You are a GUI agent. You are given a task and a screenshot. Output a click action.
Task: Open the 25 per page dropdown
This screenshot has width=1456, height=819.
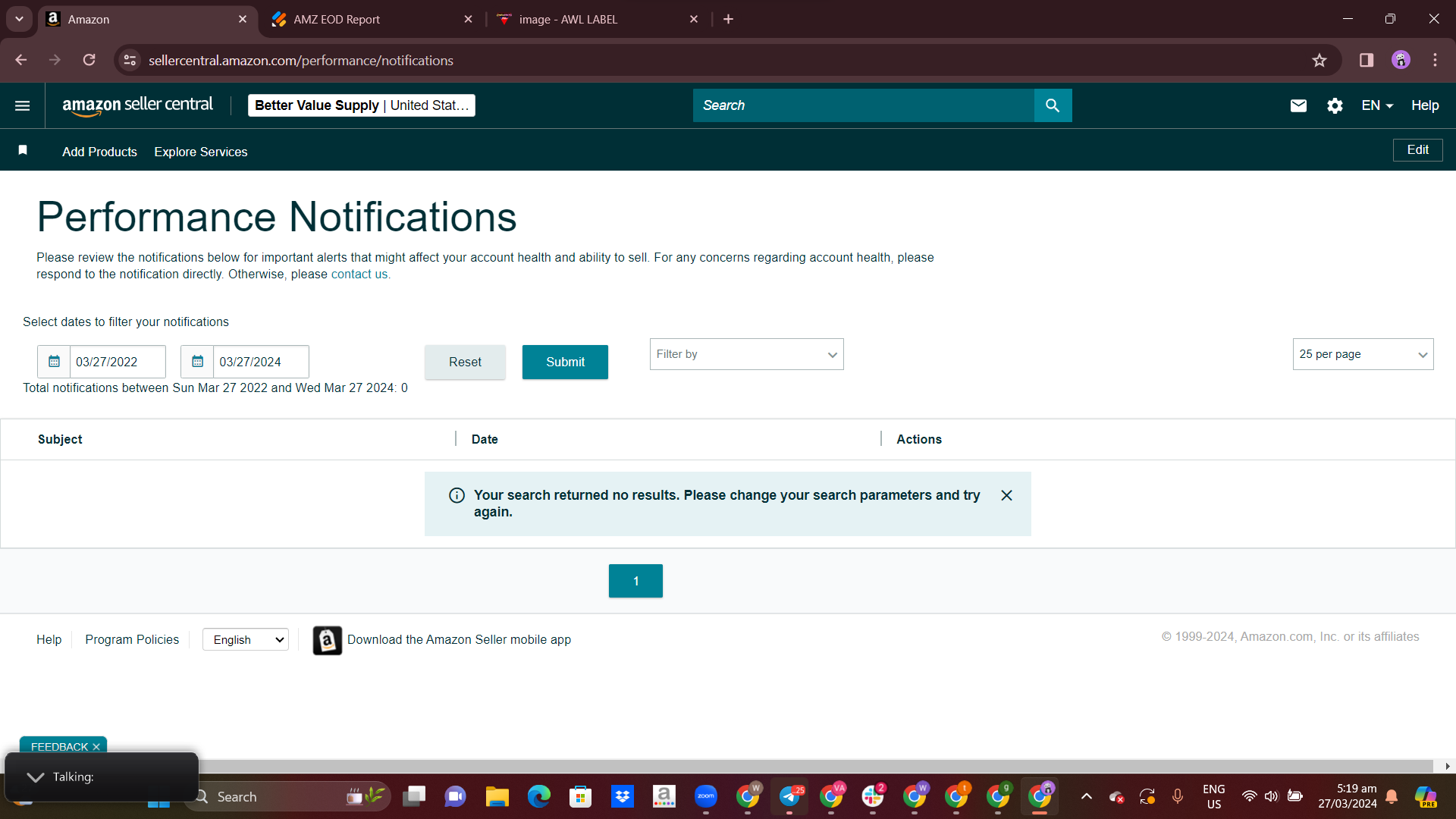point(1363,354)
